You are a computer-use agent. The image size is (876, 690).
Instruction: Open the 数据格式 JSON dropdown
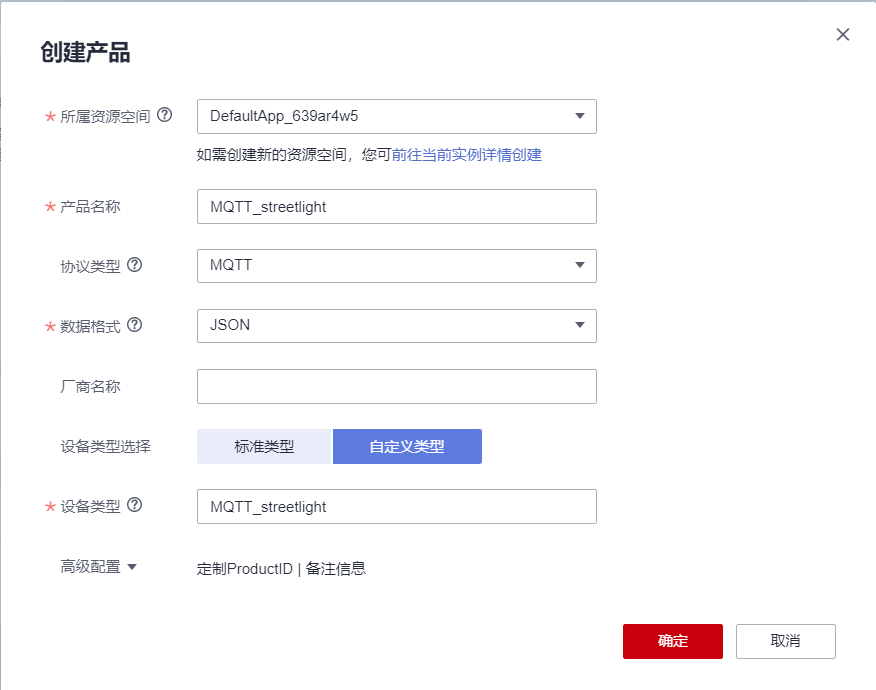[396, 326]
